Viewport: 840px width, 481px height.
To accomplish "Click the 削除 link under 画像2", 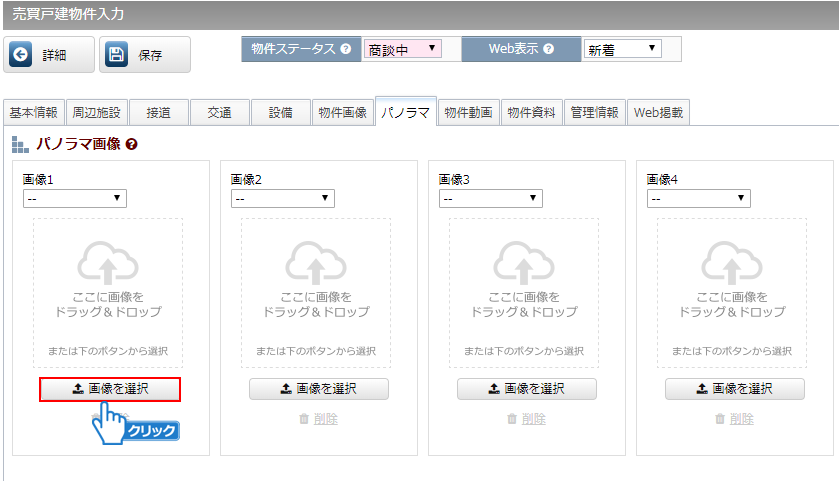I will tap(318, 419).
